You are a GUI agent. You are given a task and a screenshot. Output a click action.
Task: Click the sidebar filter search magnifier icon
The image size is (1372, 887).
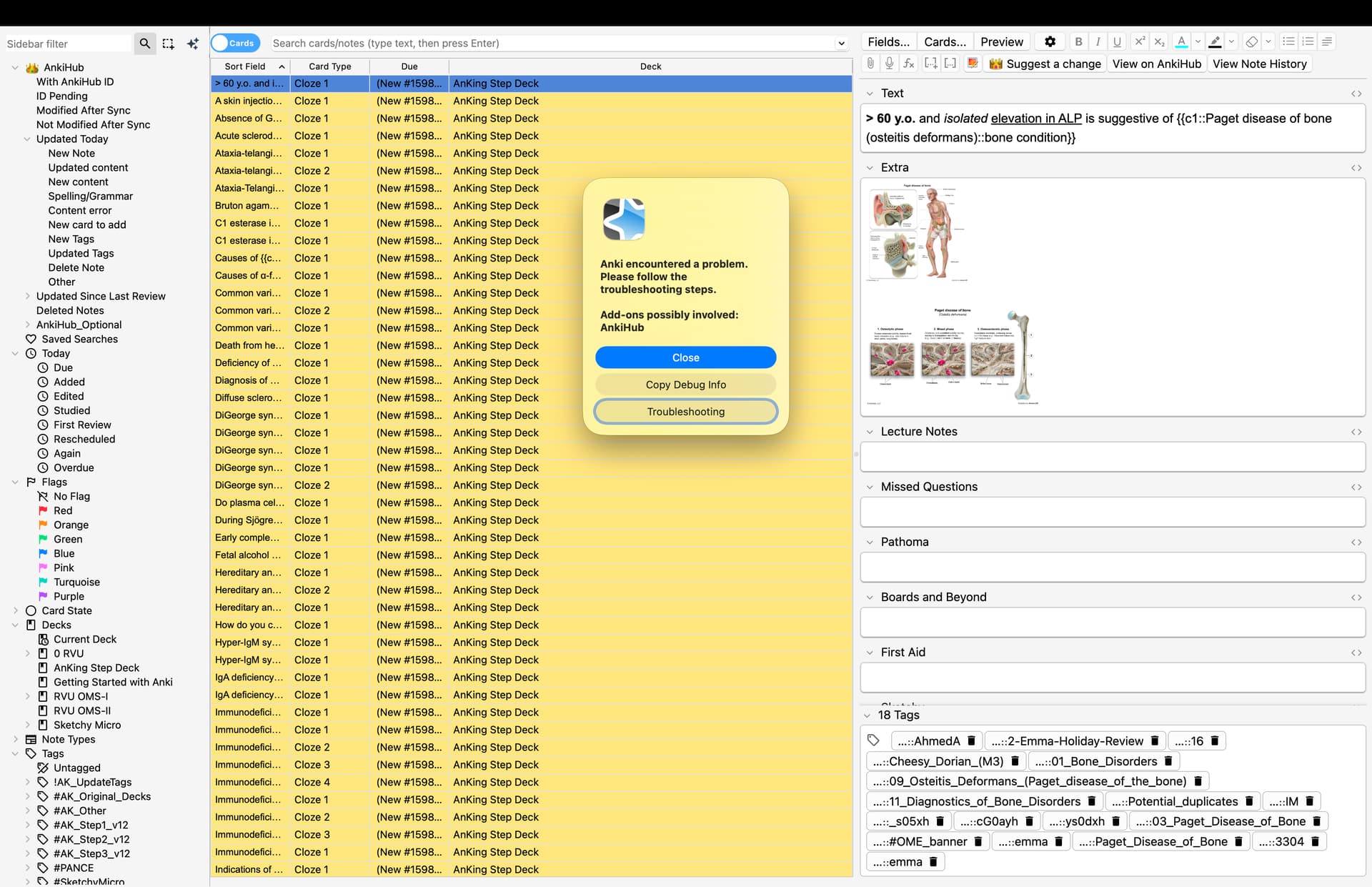pos(145,44)
